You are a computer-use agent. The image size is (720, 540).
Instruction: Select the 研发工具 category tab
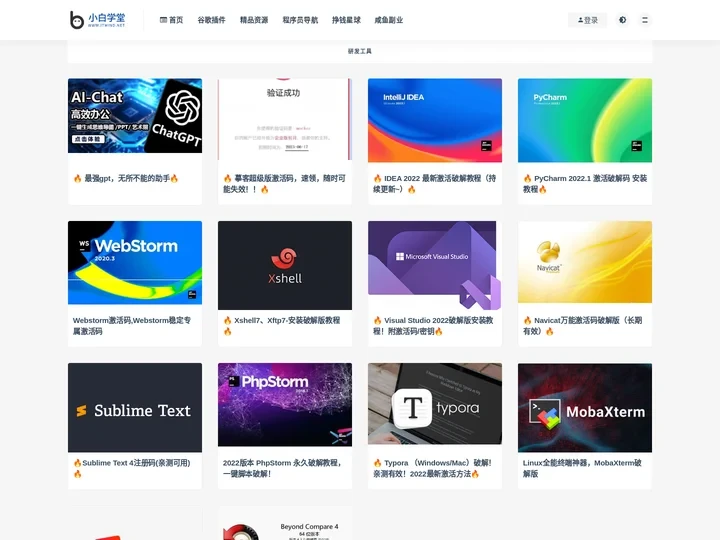point(360,51)
